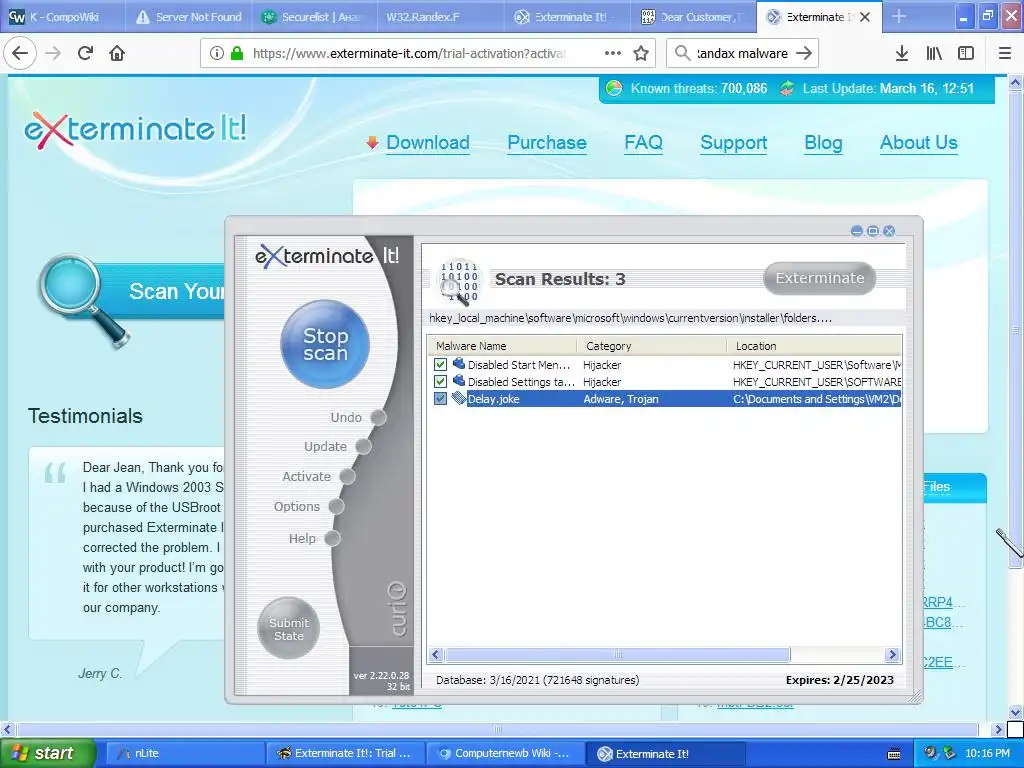Open page actions three-dot menu
This screenshot has height=768, width=1024.
click(x=613, y=54)
